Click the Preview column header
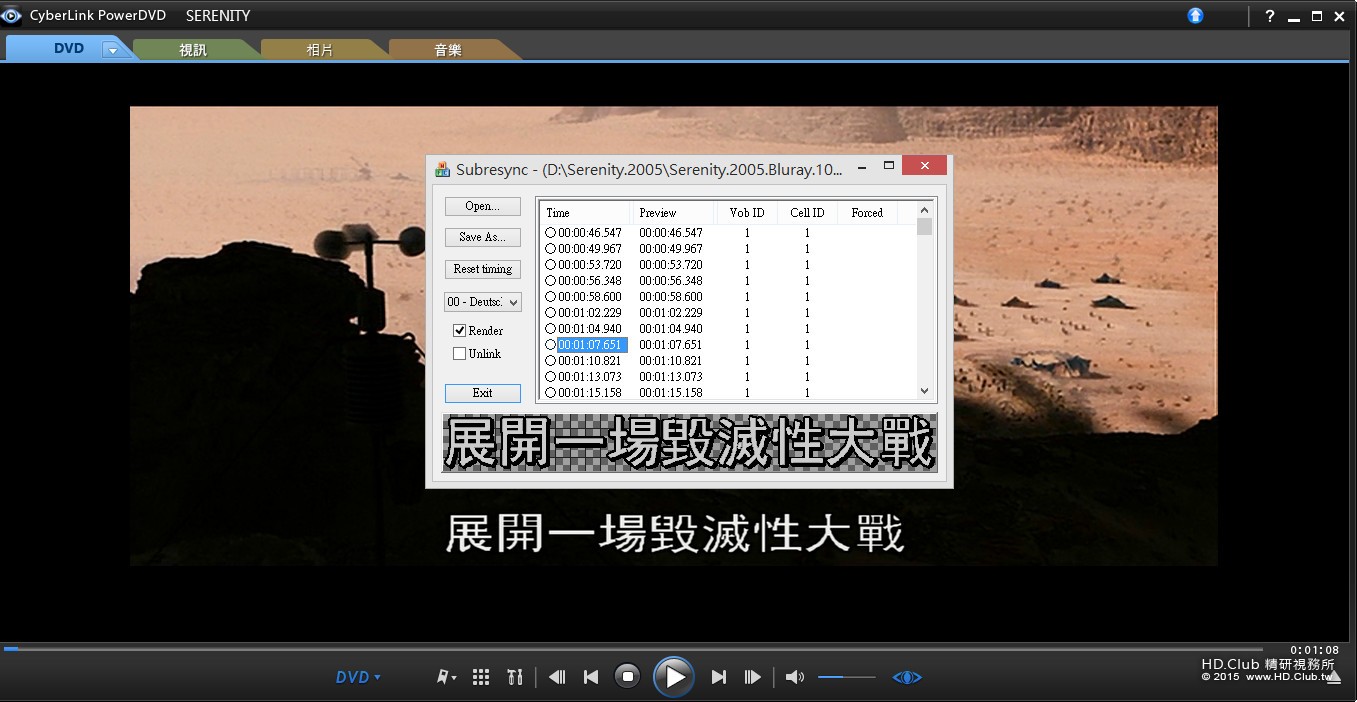 coord(673,213)
